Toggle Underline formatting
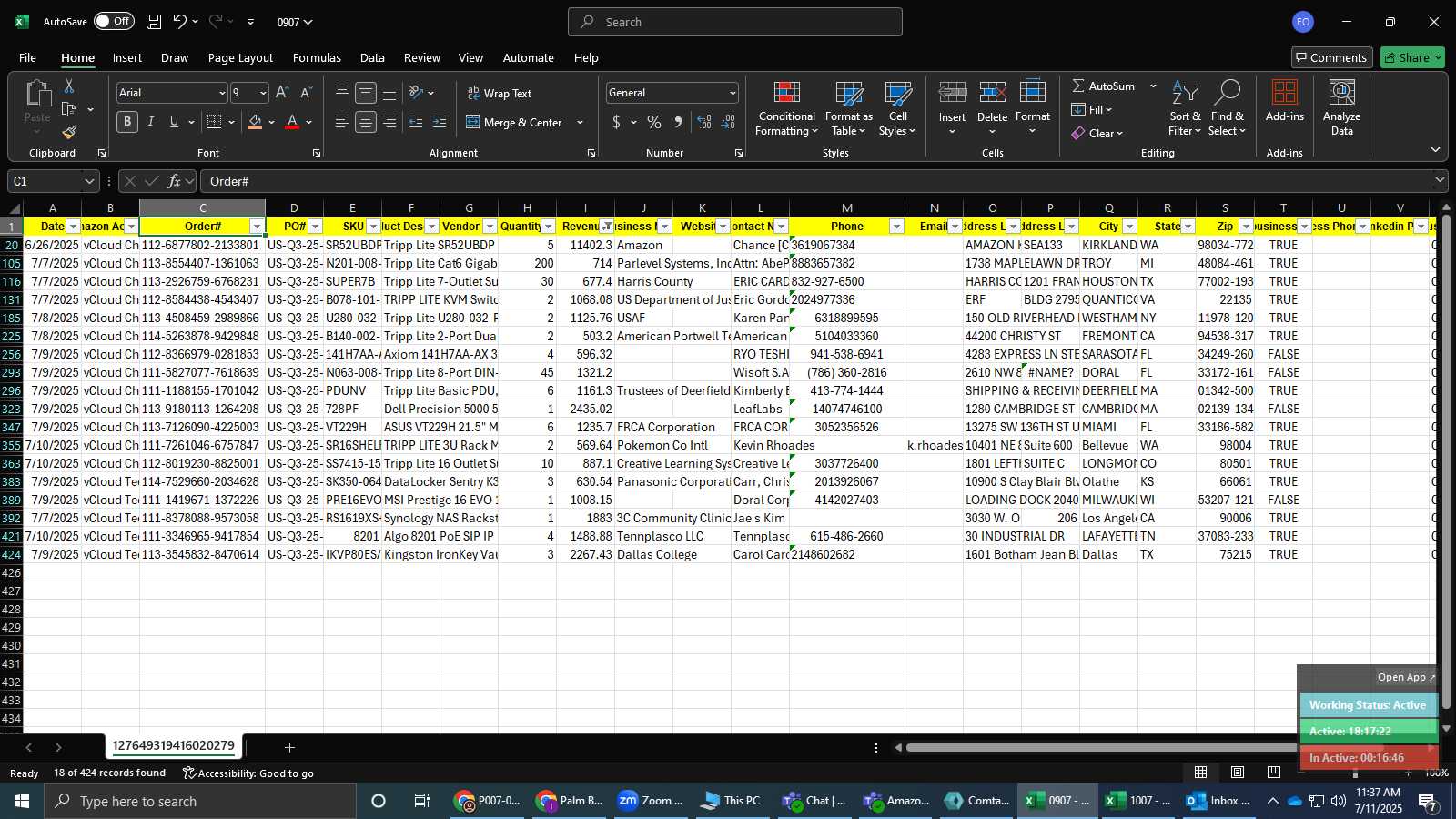This screenshot has height=819, width=1456. click(174, 122)
